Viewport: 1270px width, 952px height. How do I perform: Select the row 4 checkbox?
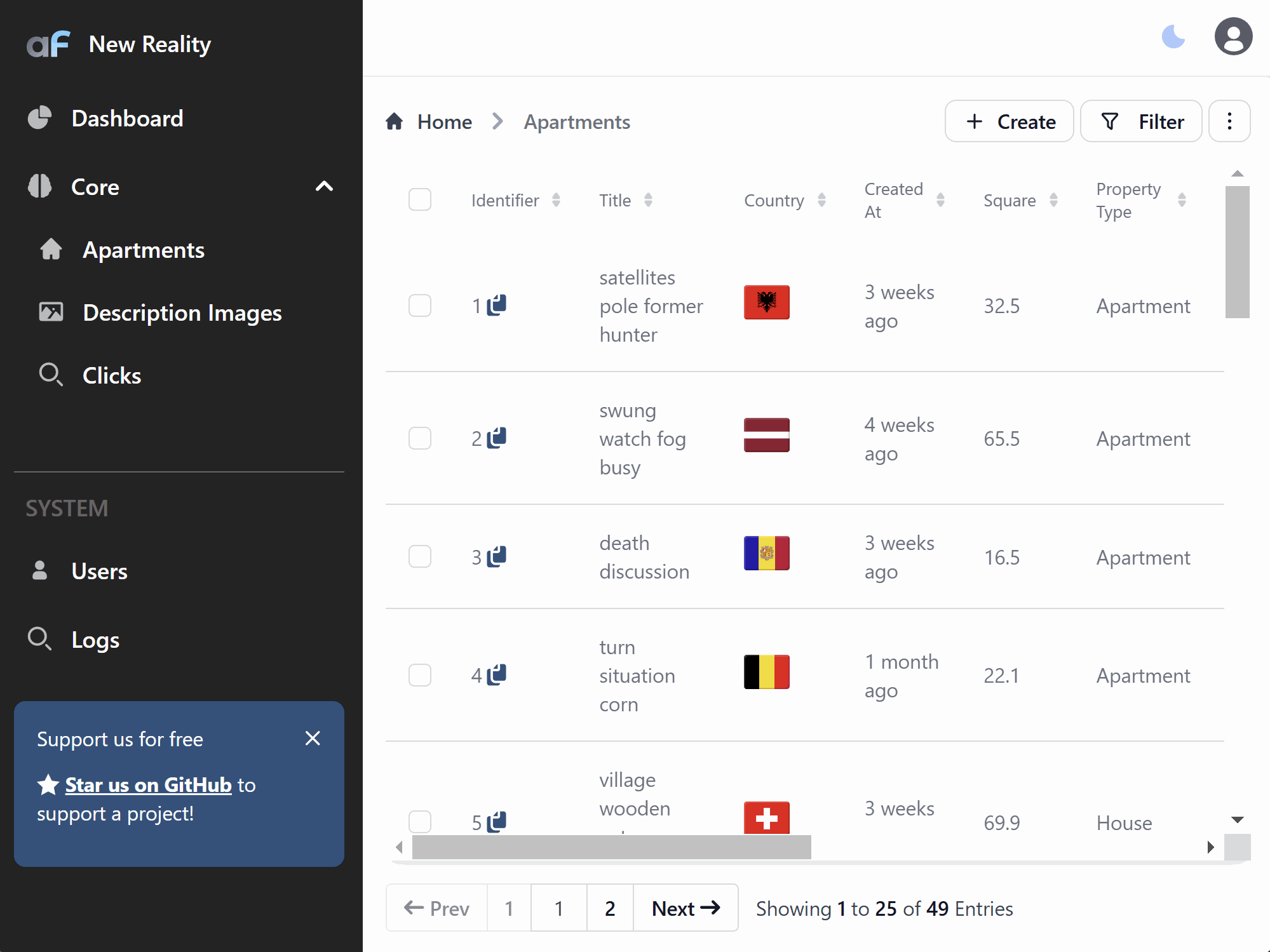coord(420,675)
